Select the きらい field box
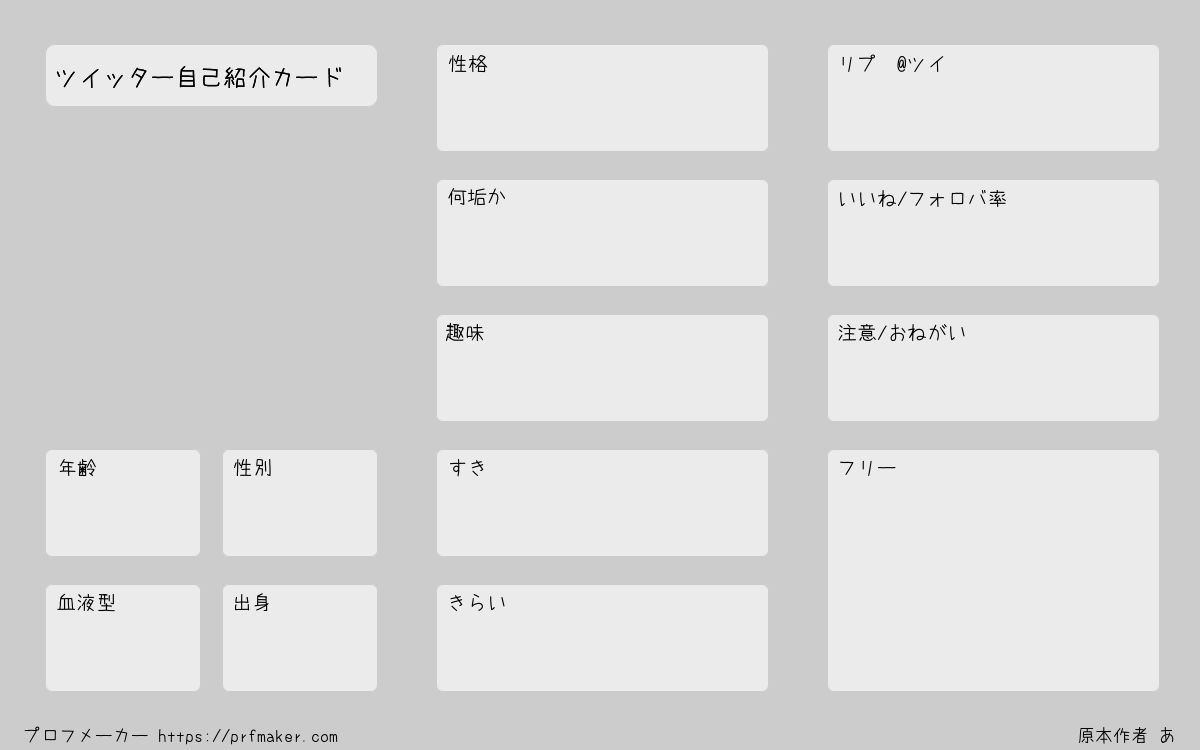 click(x=602, y=638)
